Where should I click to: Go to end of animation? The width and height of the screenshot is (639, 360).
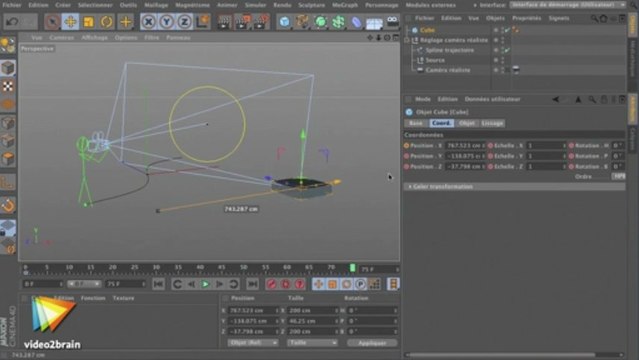pos(253,284)
